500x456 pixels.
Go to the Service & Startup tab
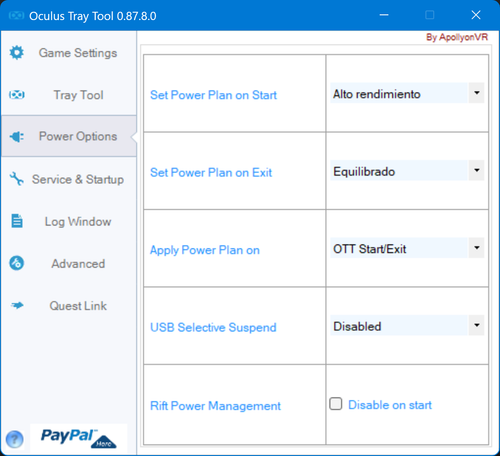click(69, 179)
